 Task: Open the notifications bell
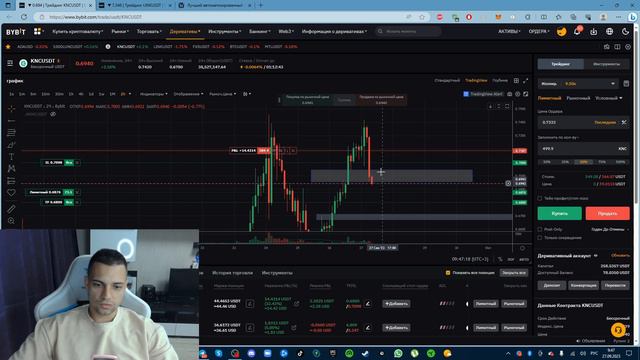[577, 31]
